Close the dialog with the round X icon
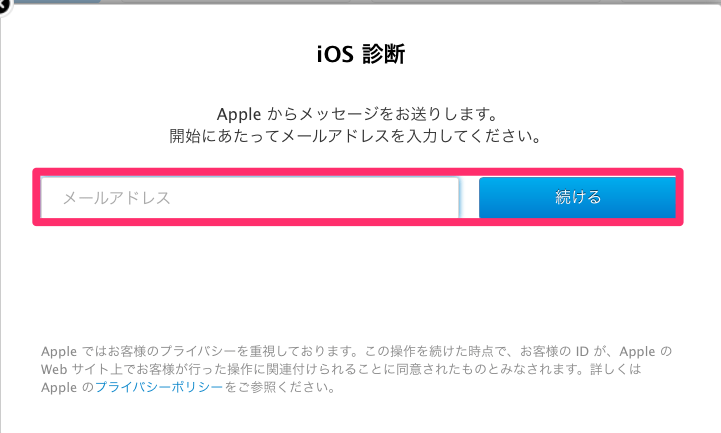Screen dimensions: 721x433 (x=4, y=6)
